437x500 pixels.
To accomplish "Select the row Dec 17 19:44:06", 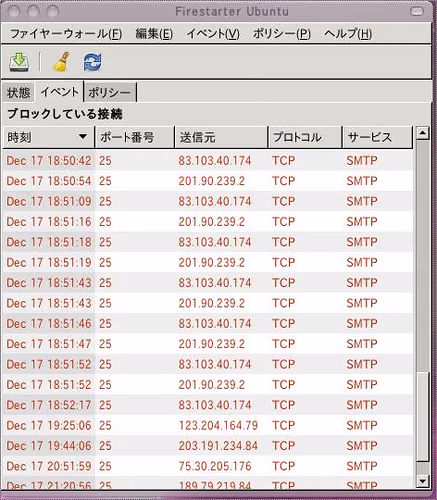I will [x=208, y=446].
